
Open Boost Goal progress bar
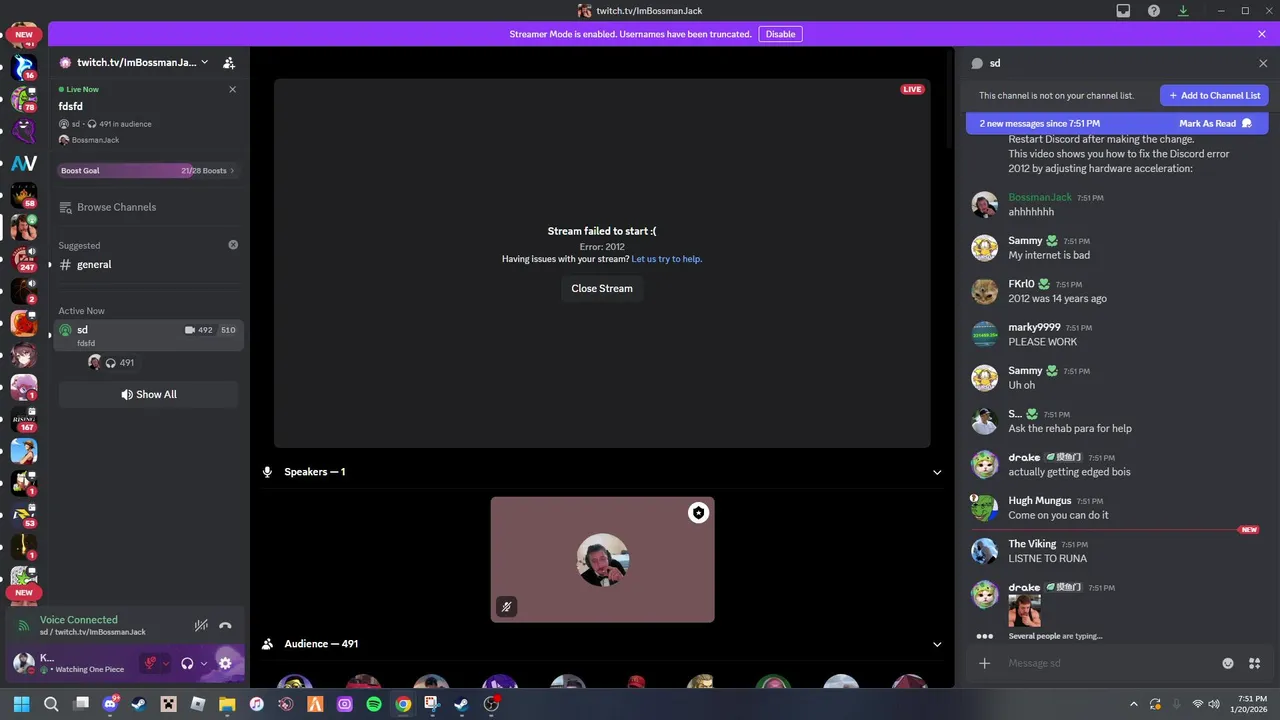[148, 171]
